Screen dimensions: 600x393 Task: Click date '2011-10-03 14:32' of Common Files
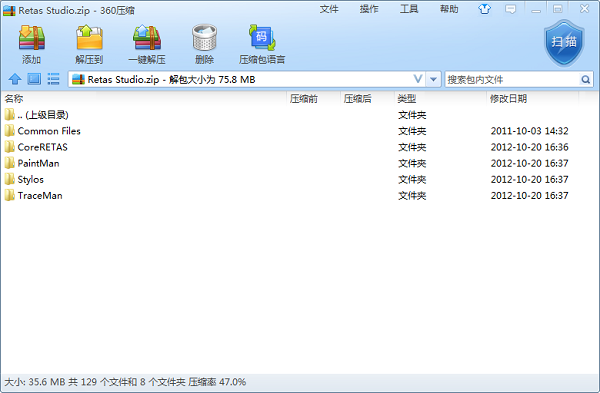[x=530, y=131]
